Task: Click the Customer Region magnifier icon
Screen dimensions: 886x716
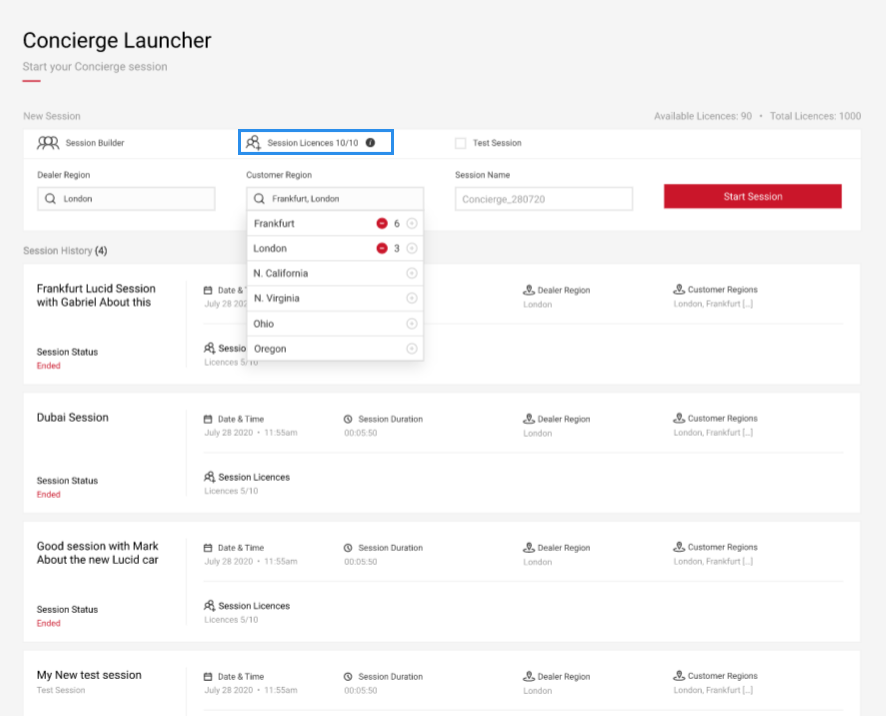Action: [x=259, y=199]
